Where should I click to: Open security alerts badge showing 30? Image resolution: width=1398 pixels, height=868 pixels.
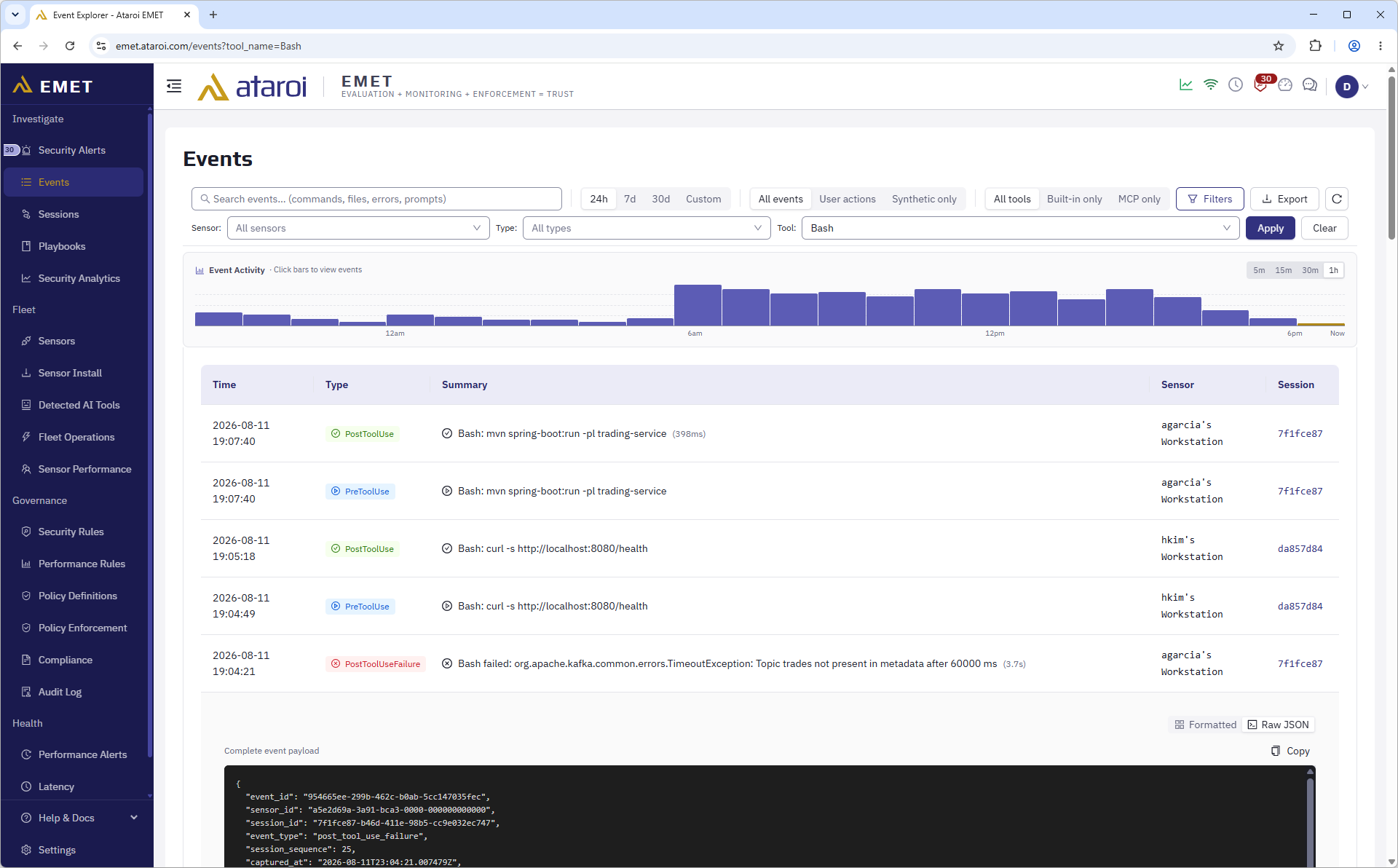[x=1262, y=84]
